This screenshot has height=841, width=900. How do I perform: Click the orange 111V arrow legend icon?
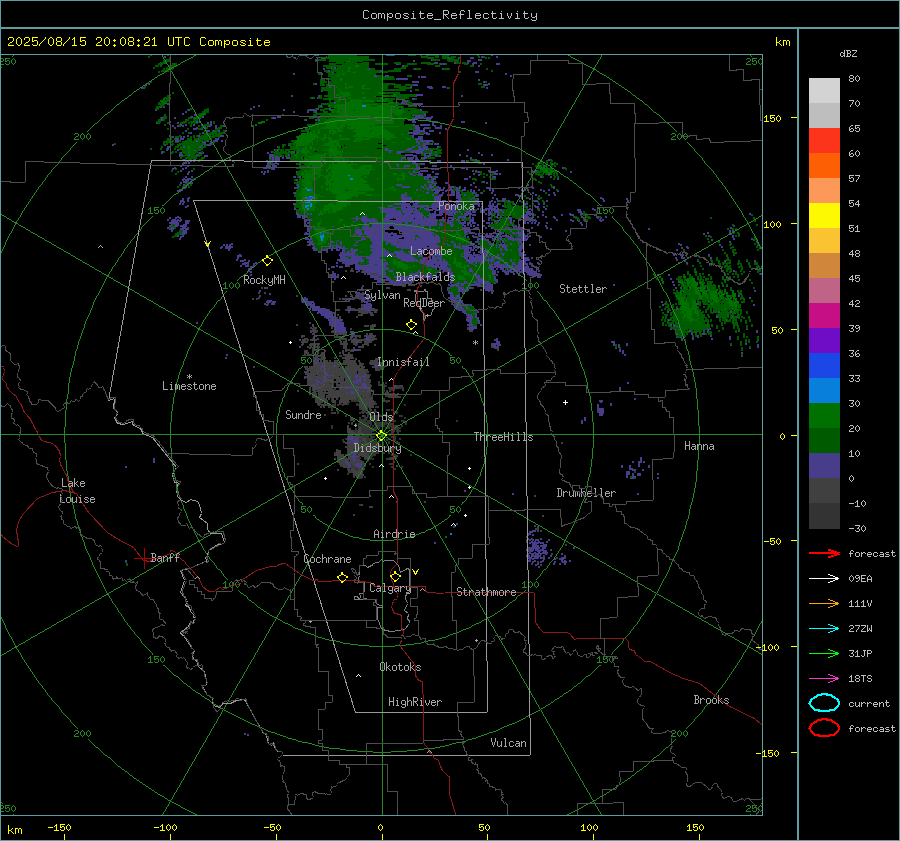pos(824,603)
